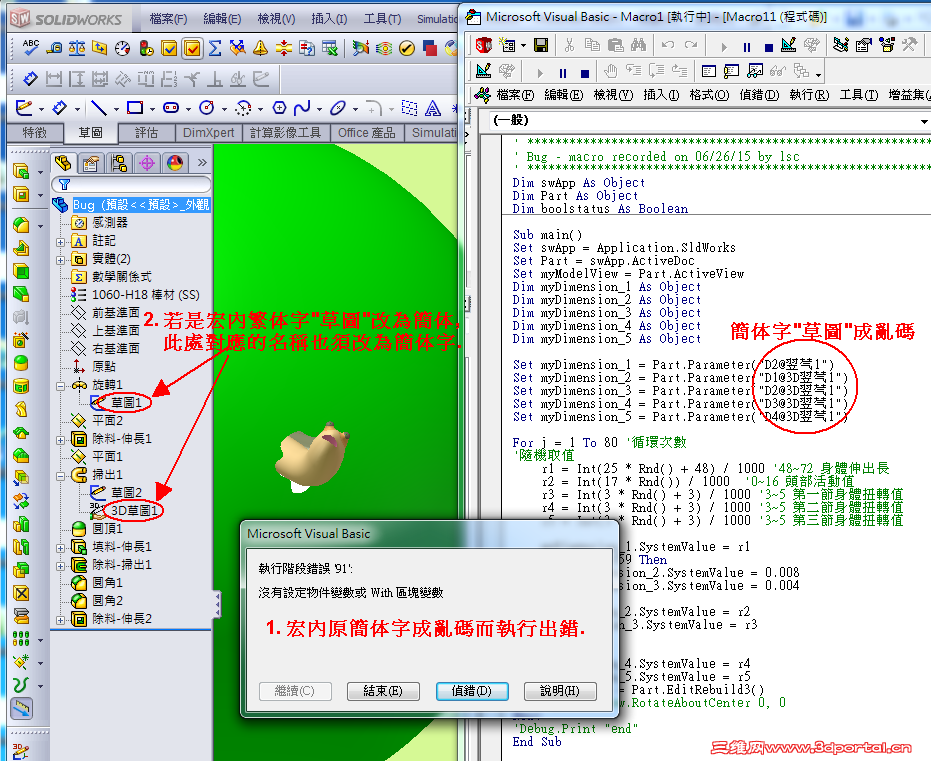
Task: Collapse the 掃出1 sweep node
Action: coord(61,477)
